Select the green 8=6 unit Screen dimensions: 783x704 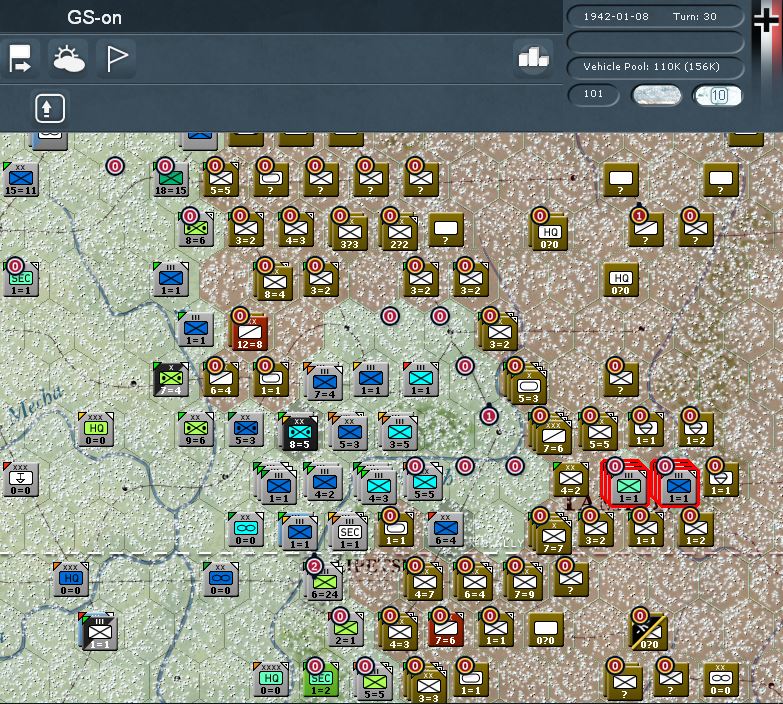tap(196, 230)
